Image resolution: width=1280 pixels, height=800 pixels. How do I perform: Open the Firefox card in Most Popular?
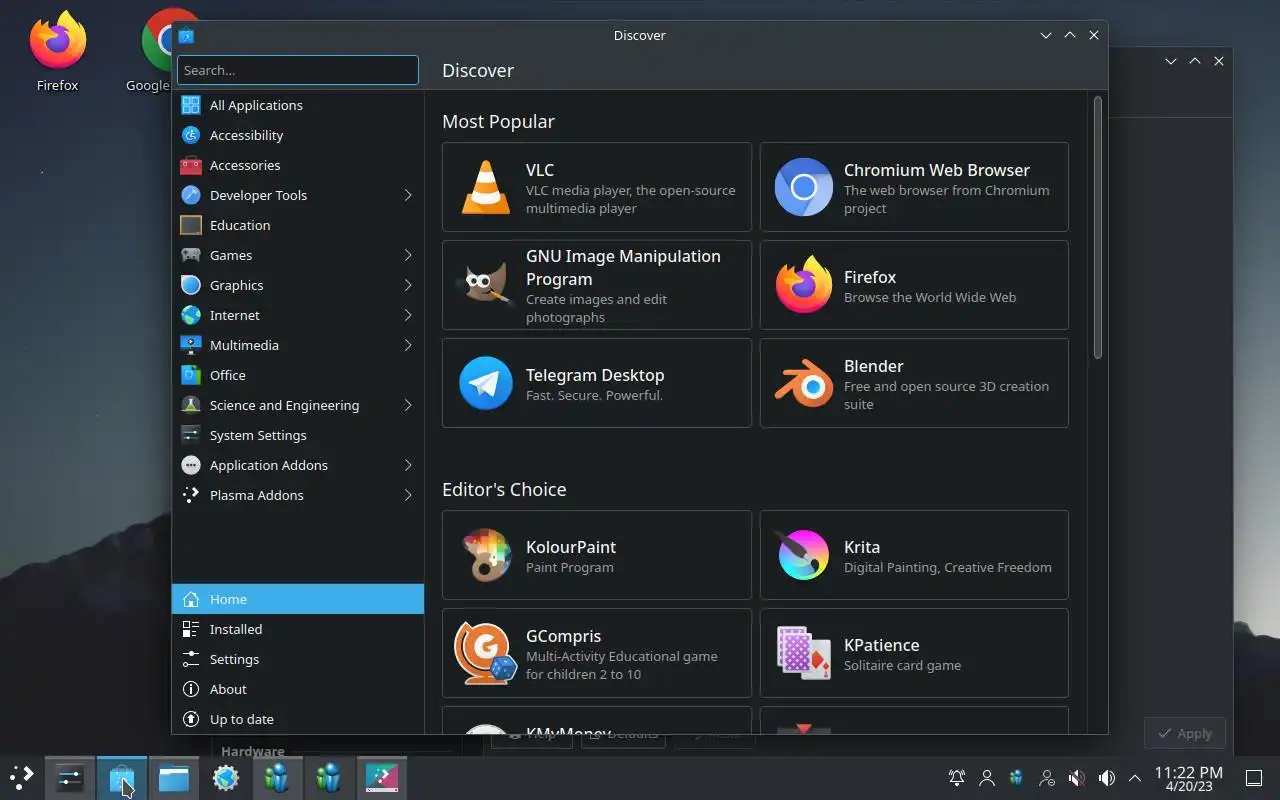pos(914,285)
